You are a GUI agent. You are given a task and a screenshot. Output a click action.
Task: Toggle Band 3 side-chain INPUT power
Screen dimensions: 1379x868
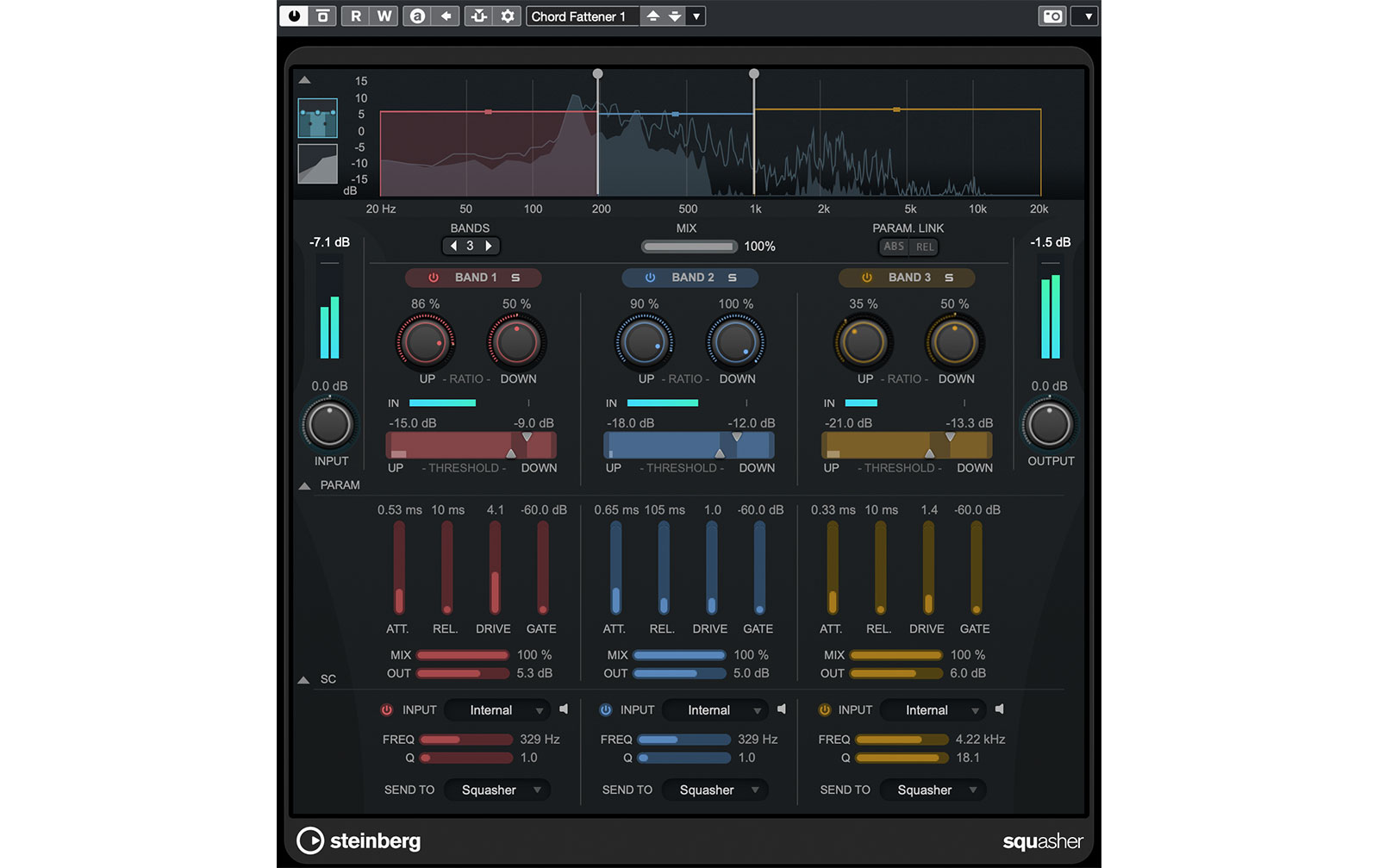point(824,709)
